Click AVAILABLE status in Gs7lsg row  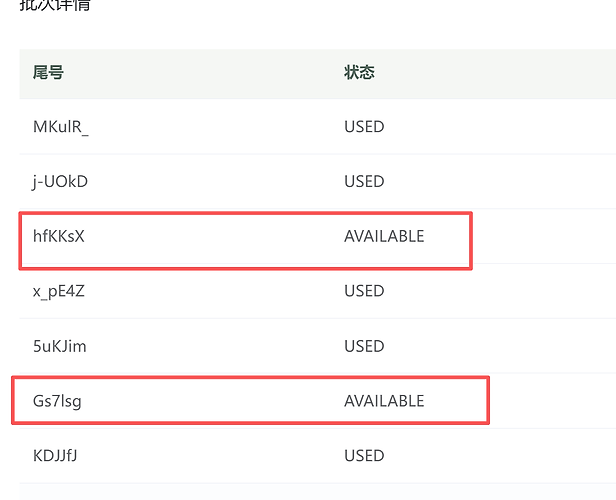click(x=384, y=401)
